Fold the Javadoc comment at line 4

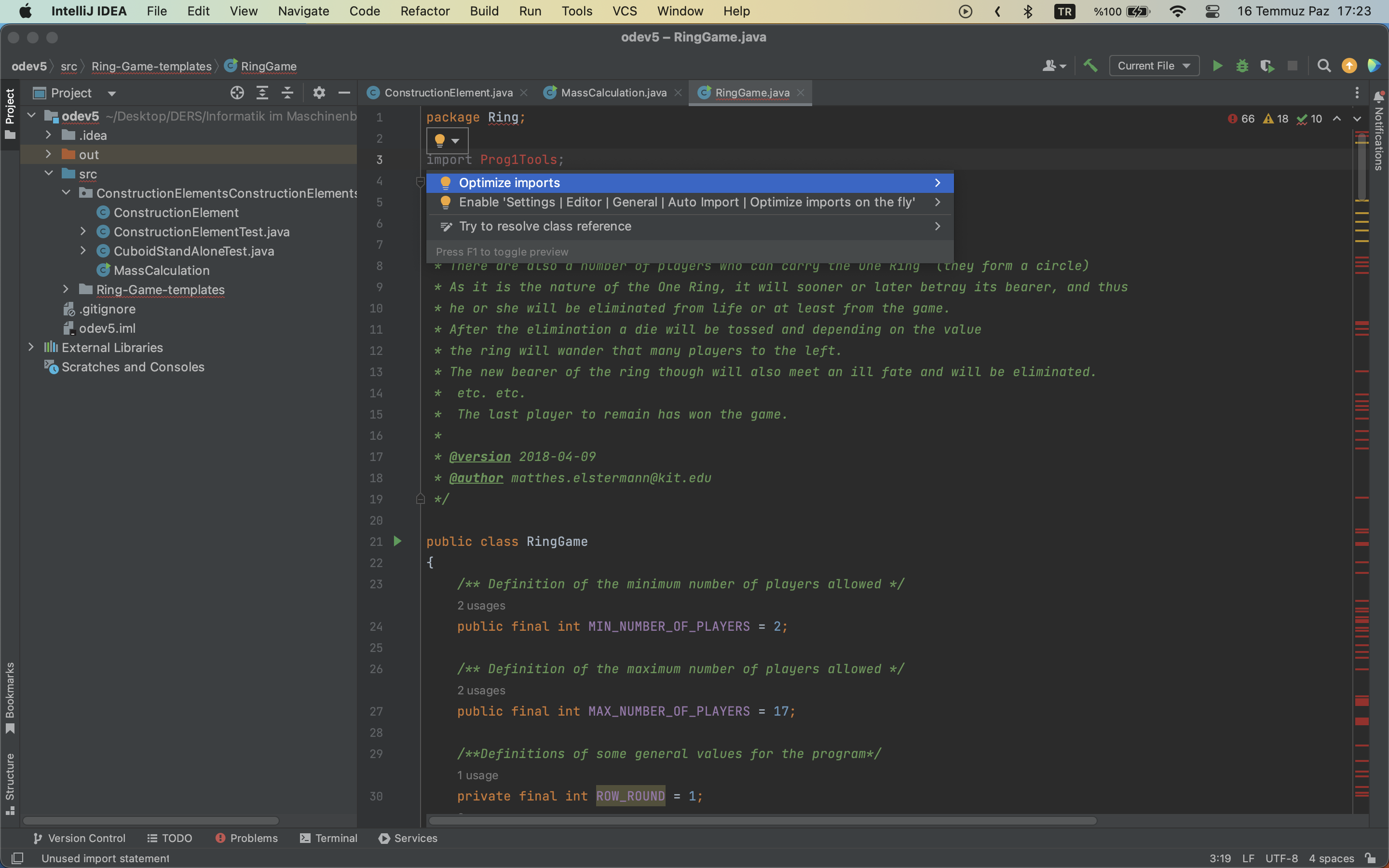[x=420, y=181]
